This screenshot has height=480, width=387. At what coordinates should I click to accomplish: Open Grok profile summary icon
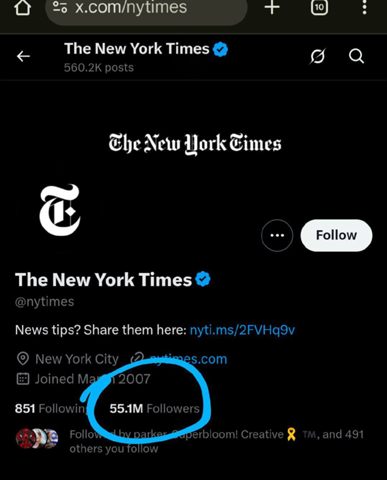click(x=317, y=56)
